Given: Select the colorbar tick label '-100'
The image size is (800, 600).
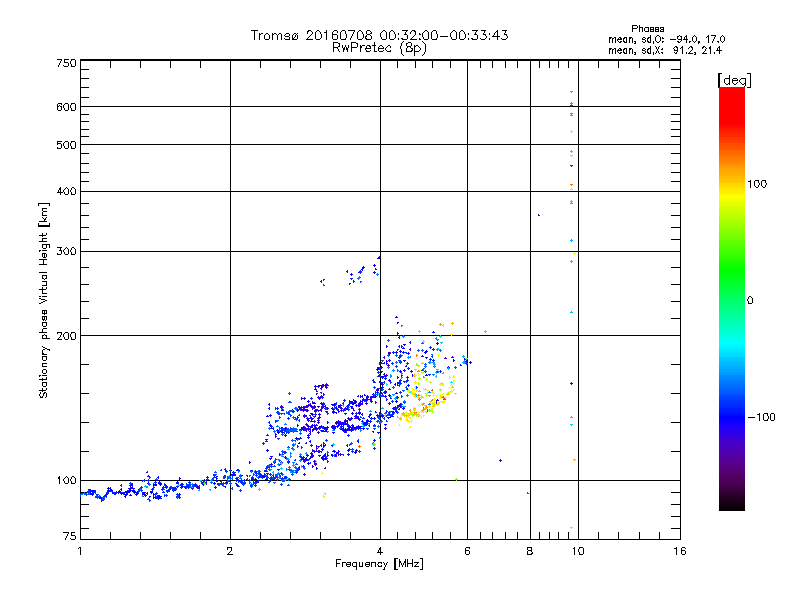Looking at the screenshot, I should pyautogui.click(x=762, y=417).
